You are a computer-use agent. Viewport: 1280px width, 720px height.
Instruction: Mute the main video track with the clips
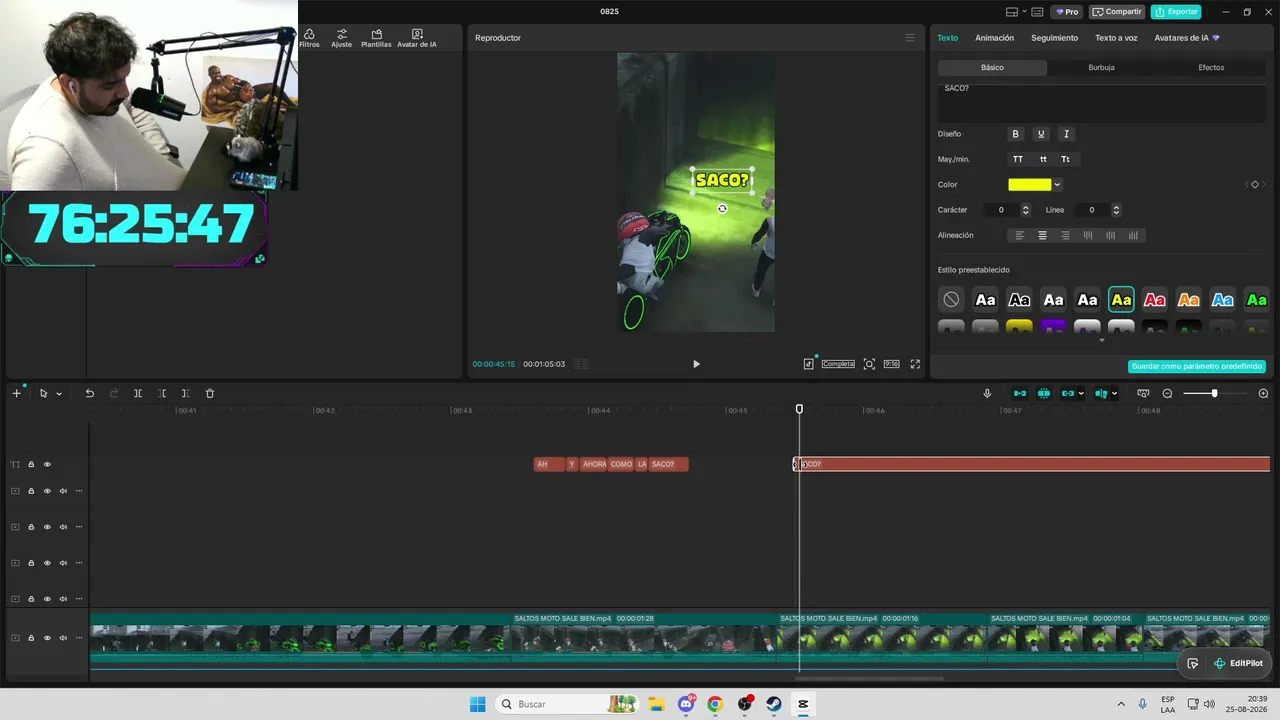pos(63,638)
